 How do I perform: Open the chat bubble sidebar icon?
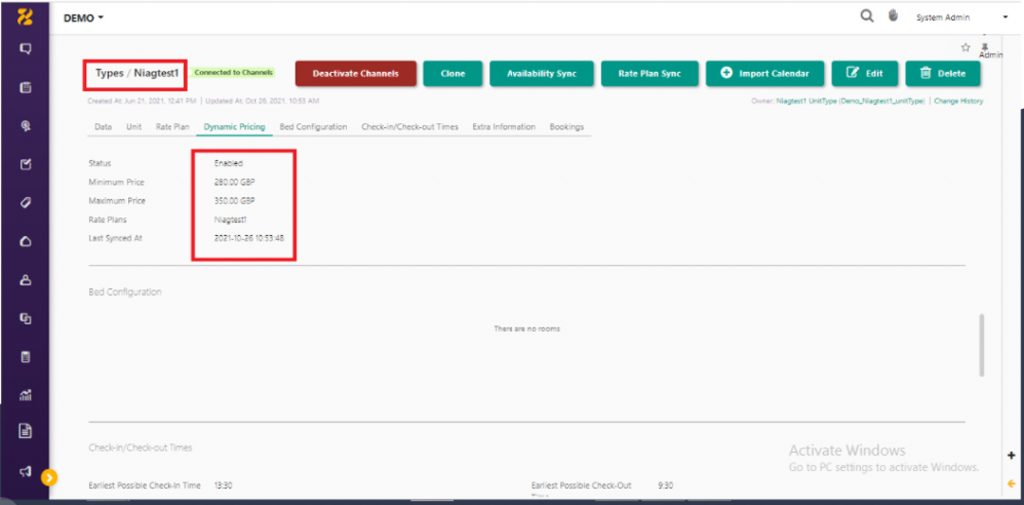(25, 48)
